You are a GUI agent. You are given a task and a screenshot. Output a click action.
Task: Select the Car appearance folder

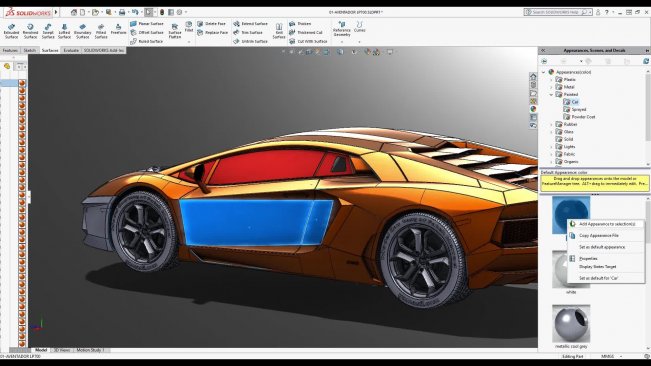tap(571, 102)
